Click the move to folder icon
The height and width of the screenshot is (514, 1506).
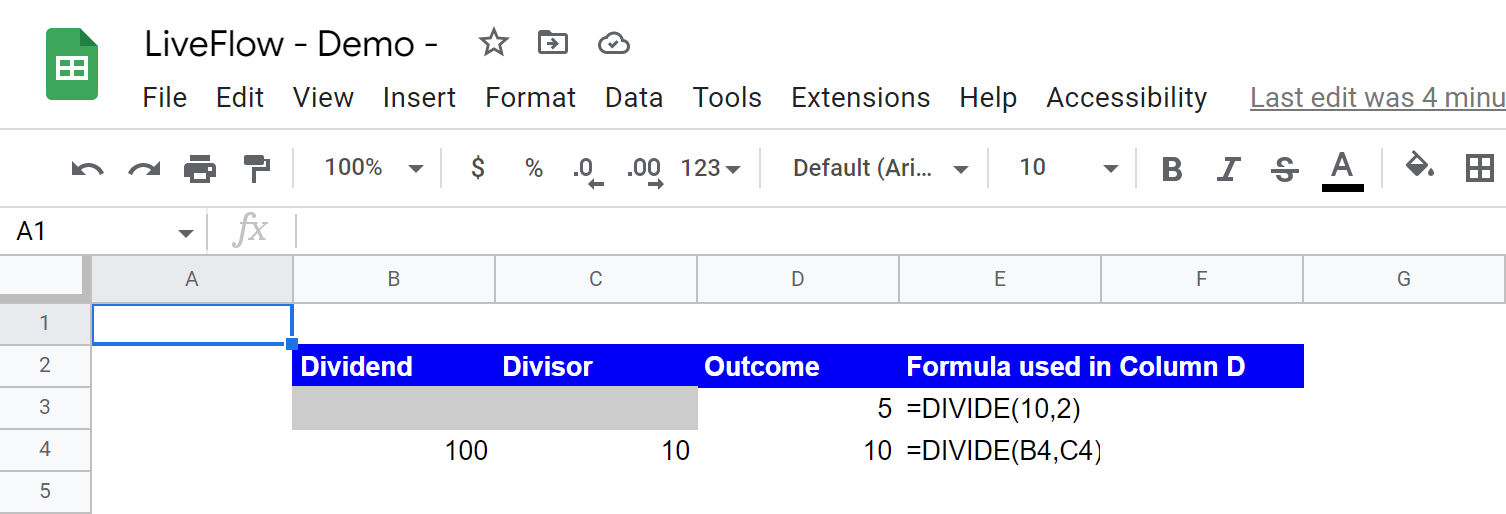coord(552,43)
